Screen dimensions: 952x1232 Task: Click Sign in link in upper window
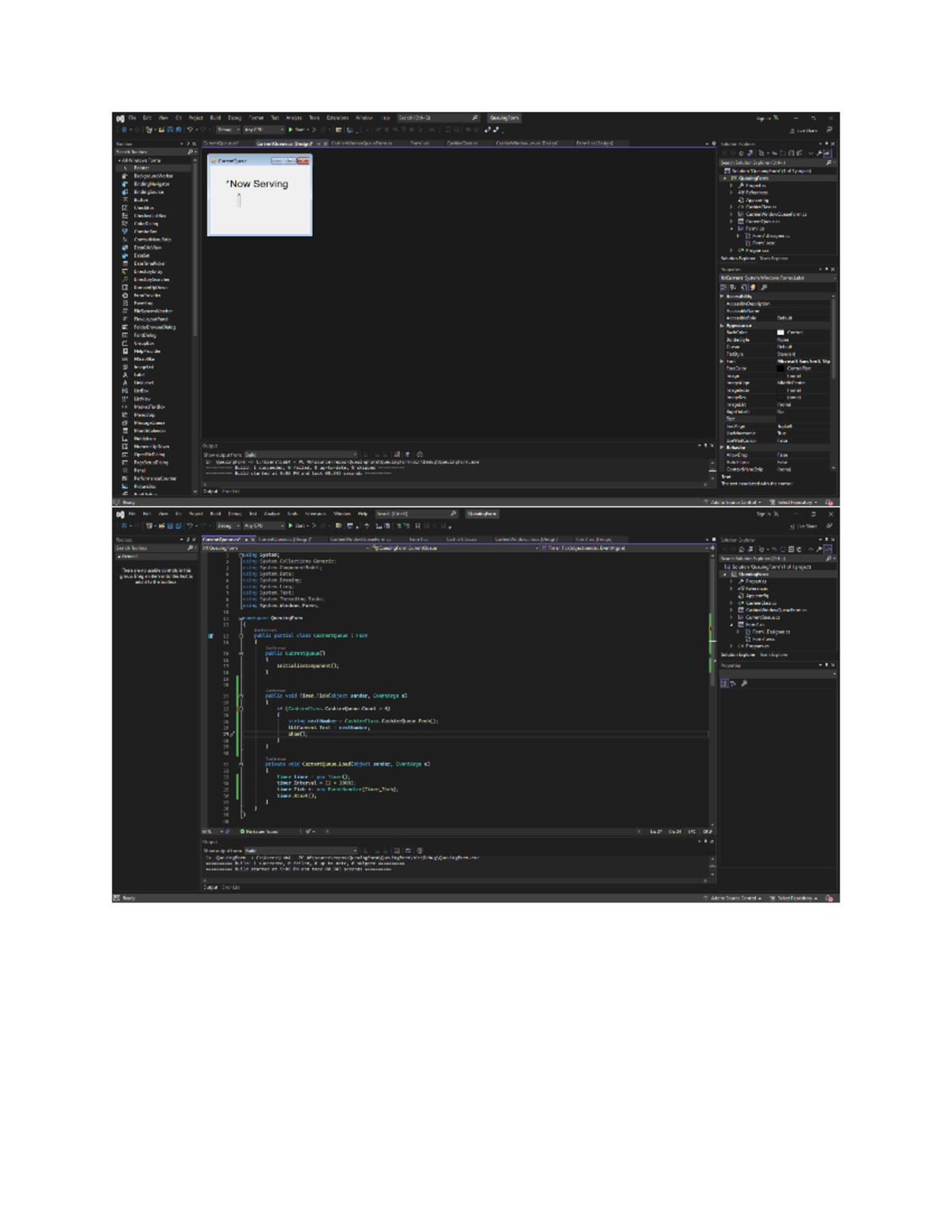764,118
